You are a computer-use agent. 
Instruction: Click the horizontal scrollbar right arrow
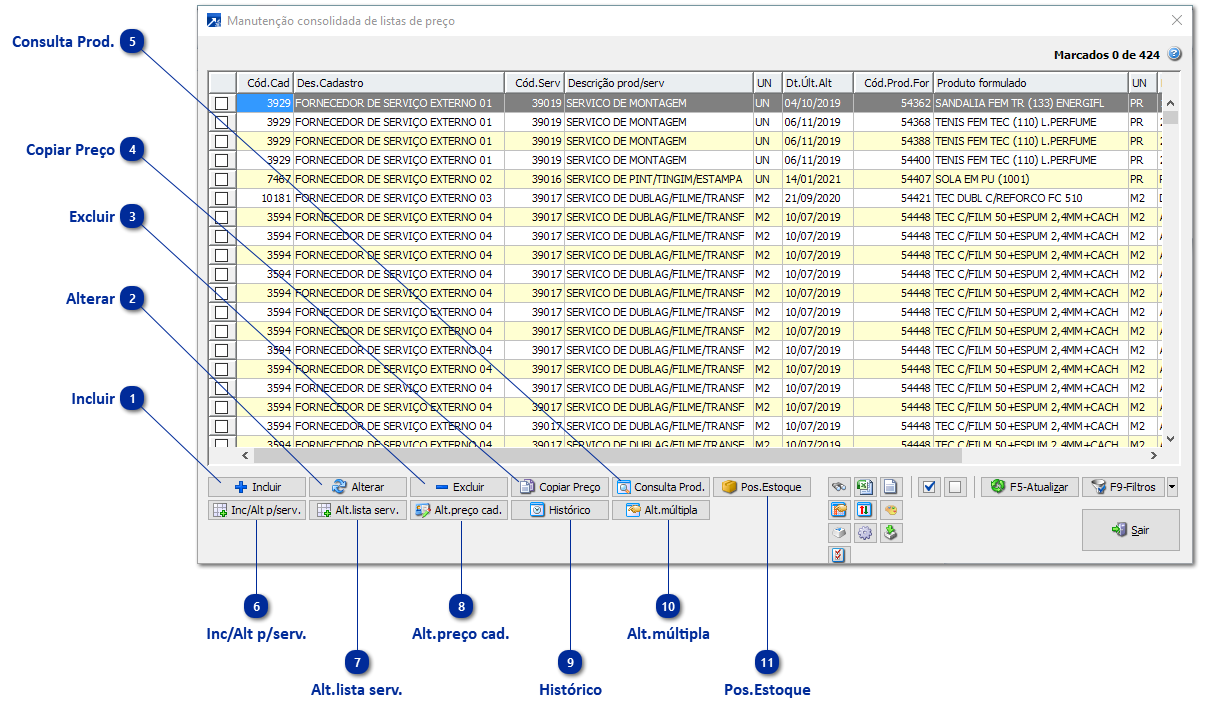(1152, 455)
